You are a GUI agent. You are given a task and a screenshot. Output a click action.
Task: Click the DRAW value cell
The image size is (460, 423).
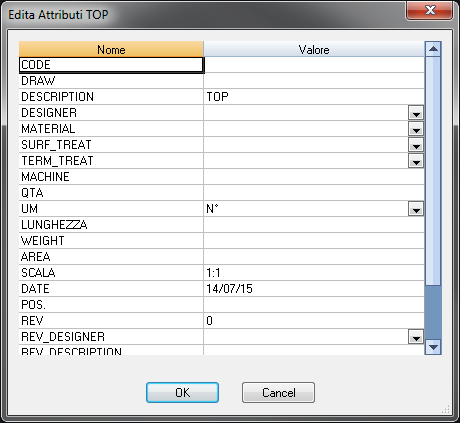pyautogui.click(x=314, y=81)
